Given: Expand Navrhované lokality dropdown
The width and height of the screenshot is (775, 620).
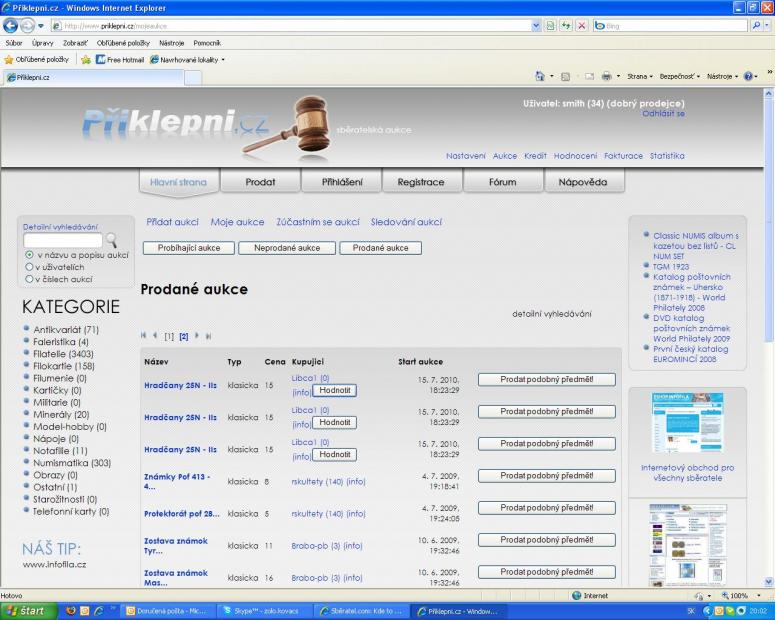Looking at the screenshot, I should 223,60.
